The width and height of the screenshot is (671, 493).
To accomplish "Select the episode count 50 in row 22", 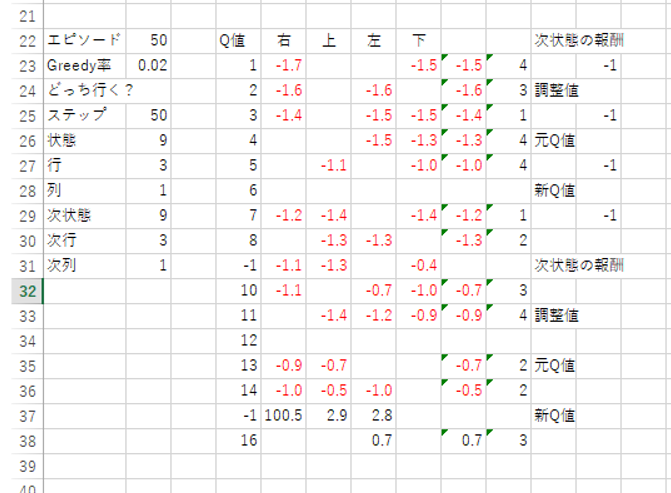I will [148, 41].
